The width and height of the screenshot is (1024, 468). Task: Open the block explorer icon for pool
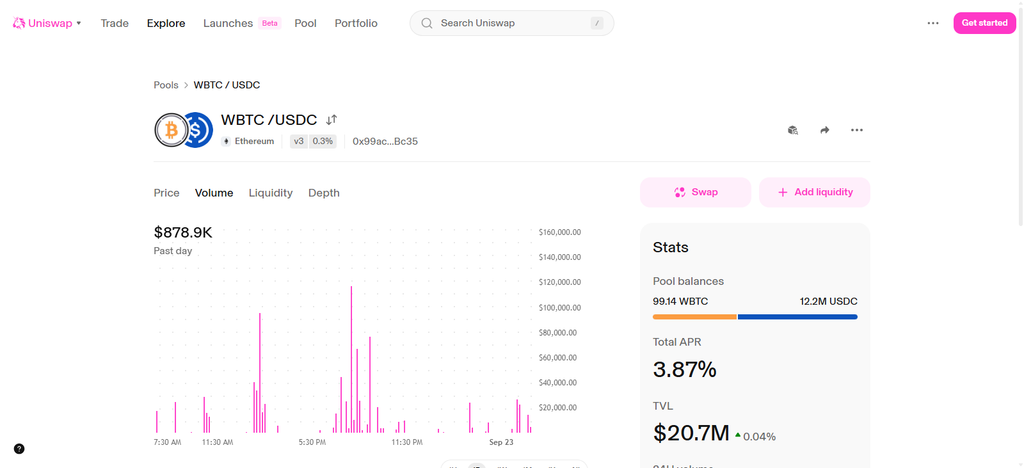tap(793, 130)
